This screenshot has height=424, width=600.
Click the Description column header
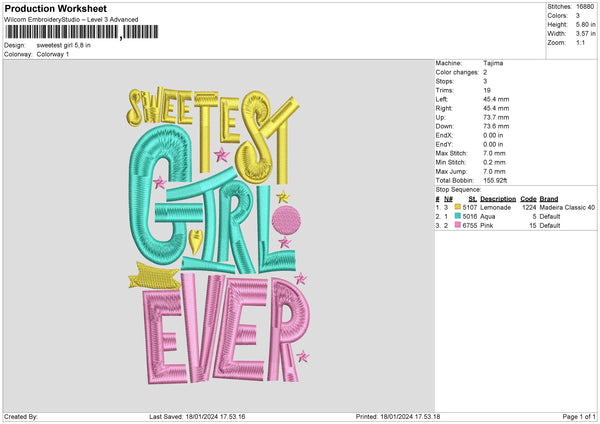[498, 198]
